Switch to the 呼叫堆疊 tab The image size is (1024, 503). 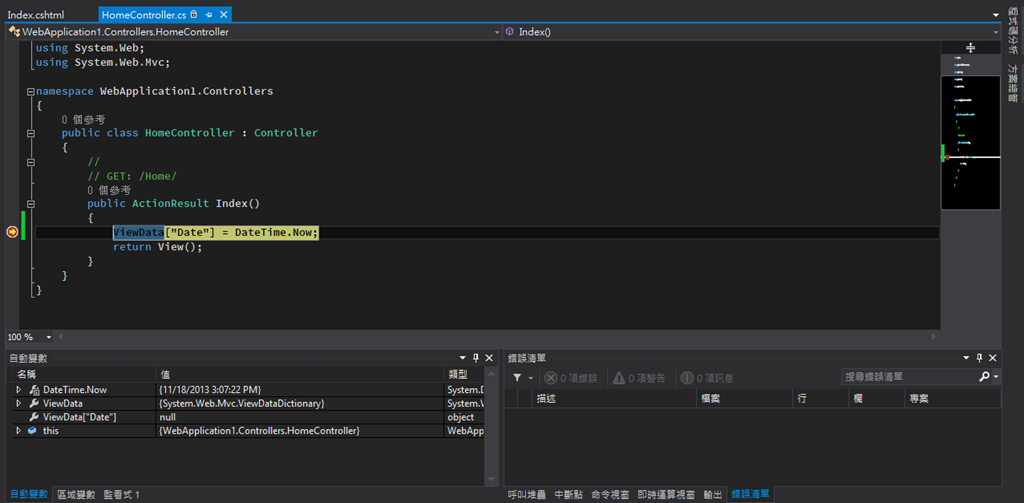[527, 495]
